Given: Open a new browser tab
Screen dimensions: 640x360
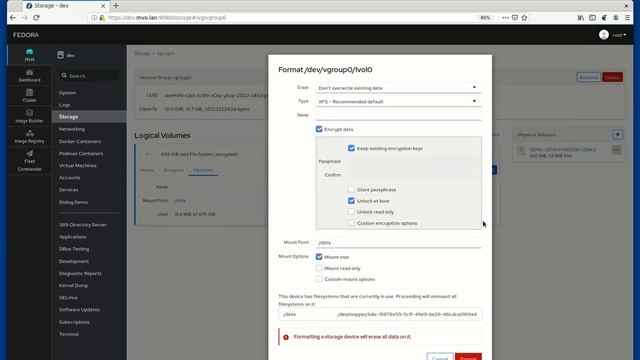Looking at the screenshot, I should [x=116, y=6].
